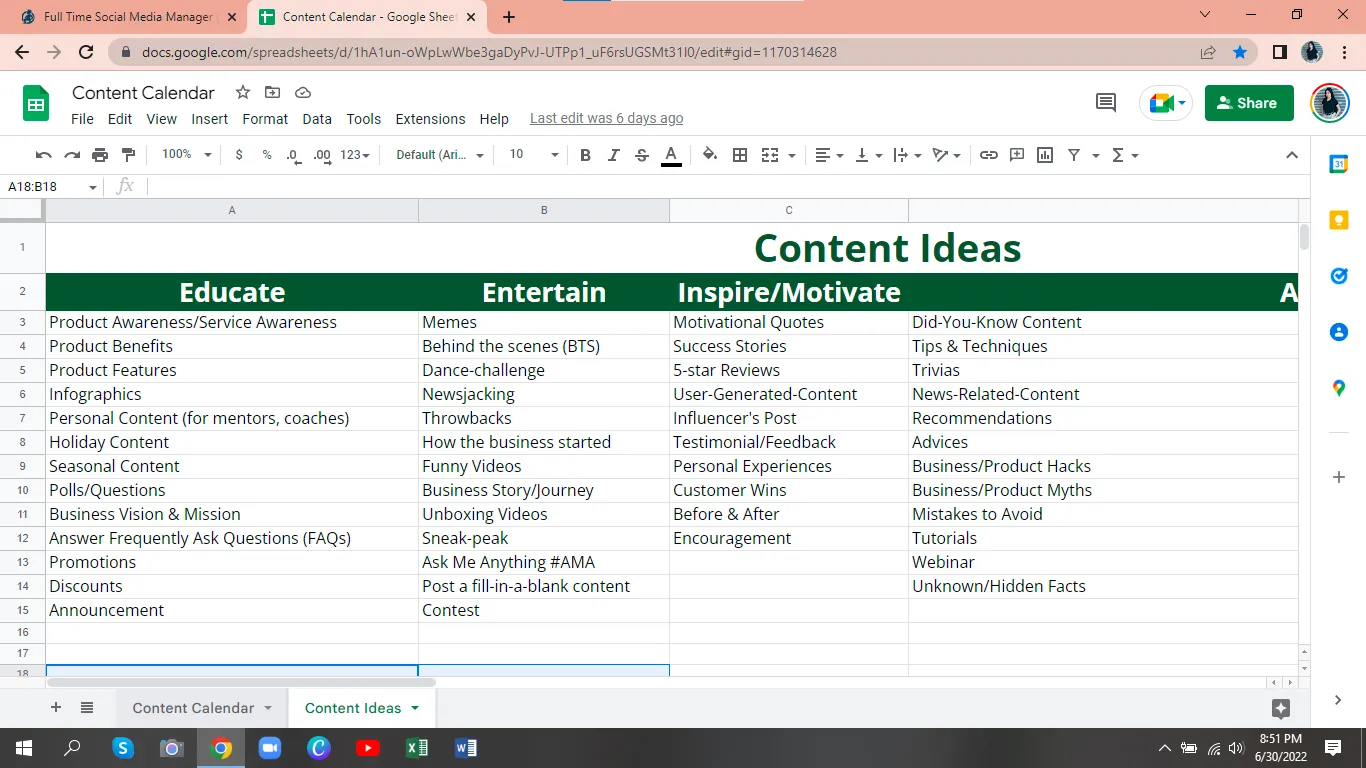Image resolution: width=1366 pixels, height=768 pixels.
Task: Switch to the Content Calendar sheet tab
Action: (193, 708)
